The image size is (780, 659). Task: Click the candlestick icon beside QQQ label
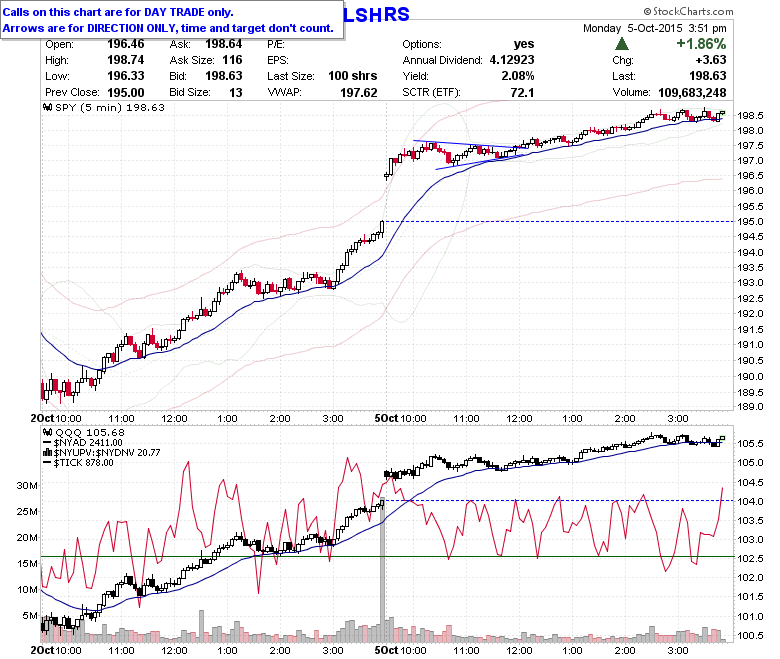click(x=48, y=432)
